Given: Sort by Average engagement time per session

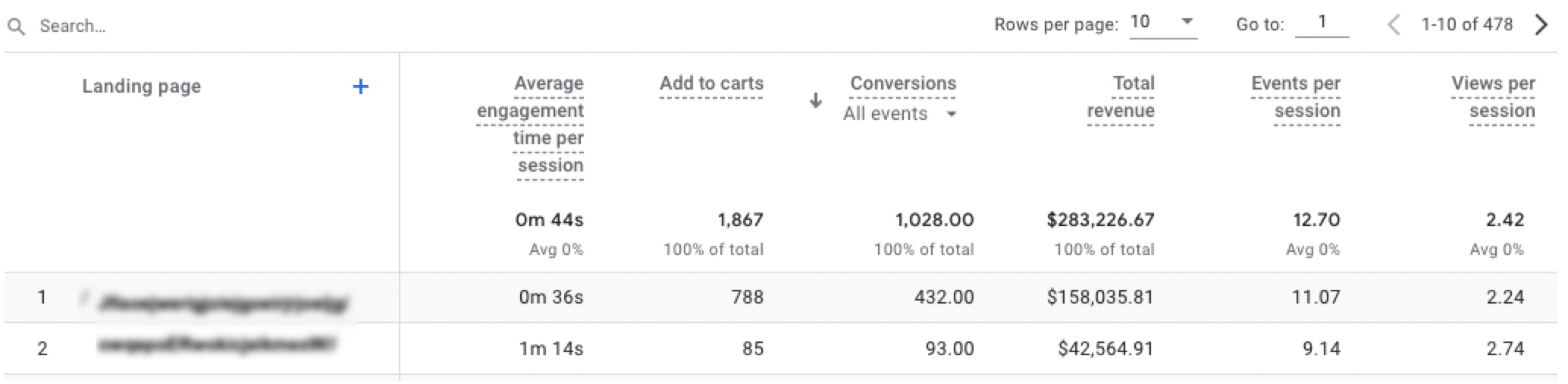Looking at the screenshot, I should pyautogui.click(x=531, y=124).
